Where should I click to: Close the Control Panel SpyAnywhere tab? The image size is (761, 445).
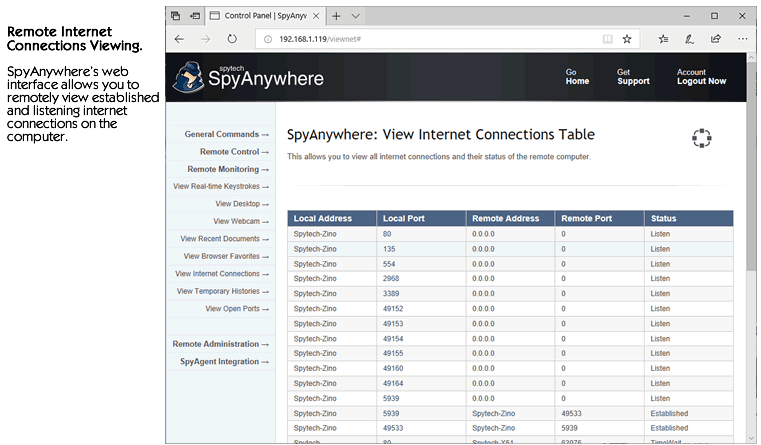point(316,16)
